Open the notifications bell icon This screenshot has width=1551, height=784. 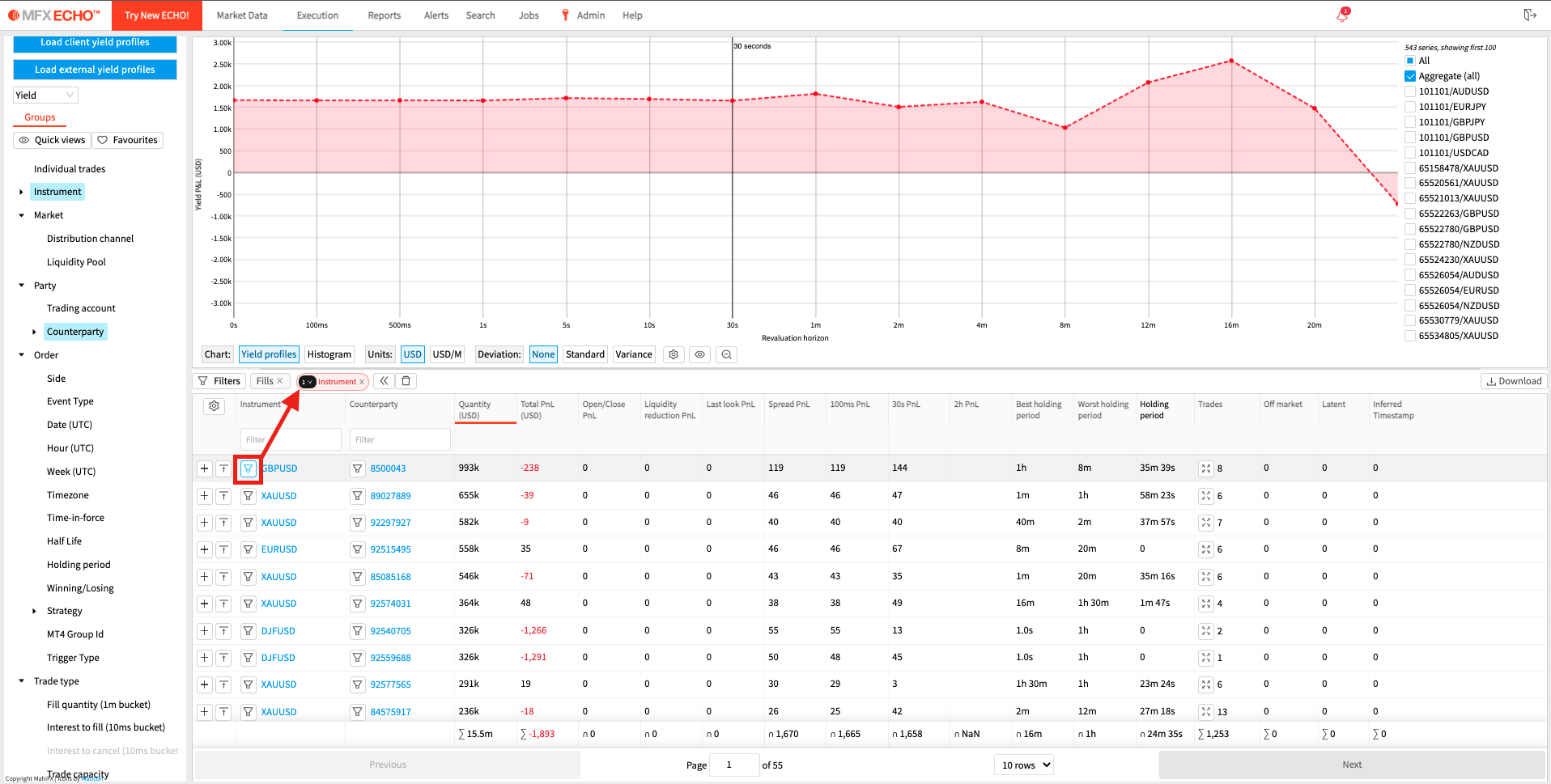tap(1342, 15)
